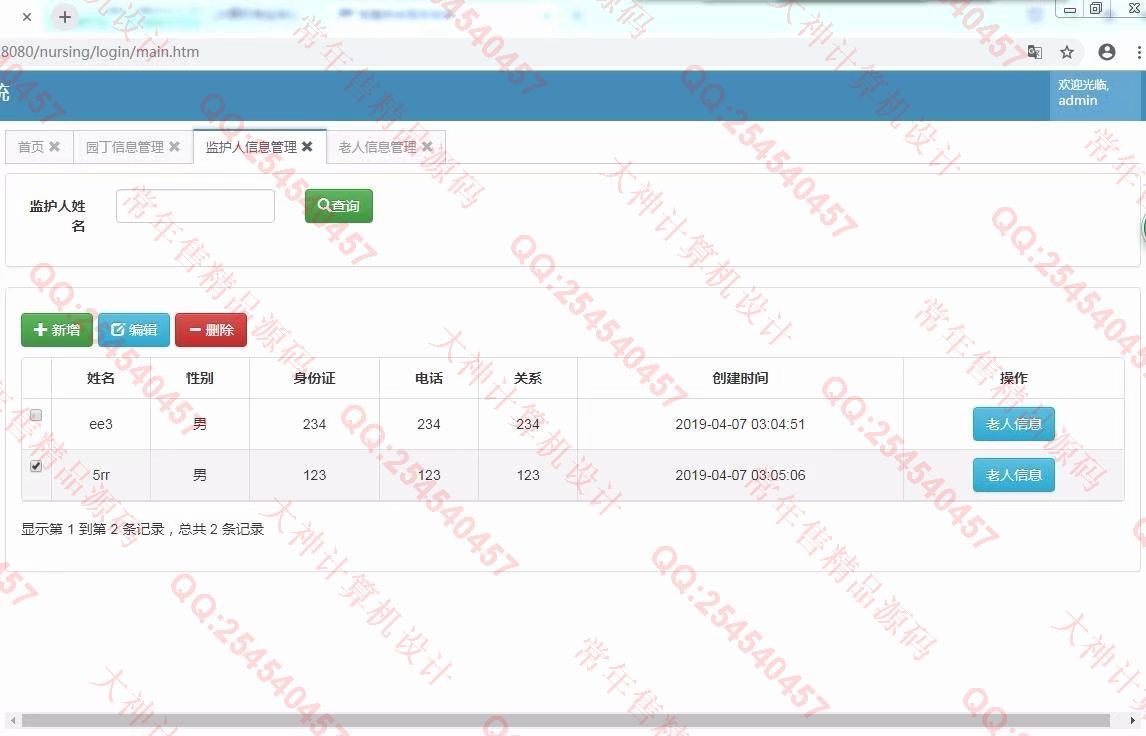1146x736 pixels.
Task: Close the 首页 tab with its X icon
Action: [x=54, y=147]
